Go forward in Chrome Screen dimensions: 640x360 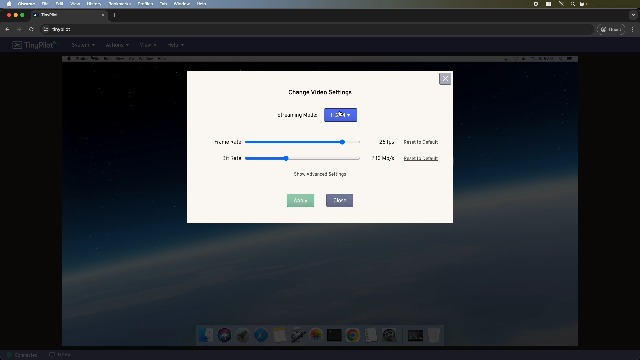click(19, 29)
